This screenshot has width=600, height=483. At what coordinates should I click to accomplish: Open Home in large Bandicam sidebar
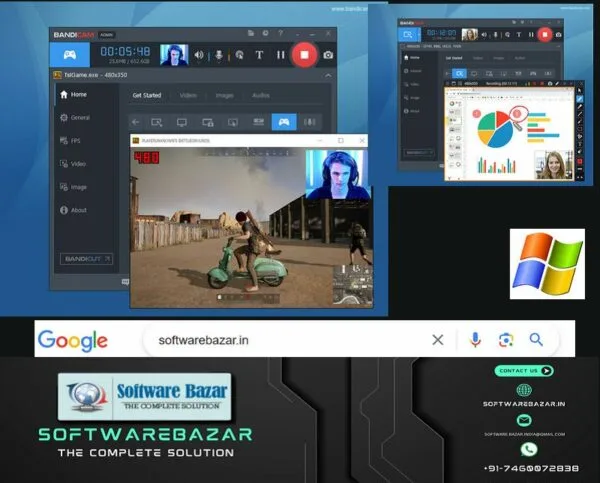click(73, 95)
